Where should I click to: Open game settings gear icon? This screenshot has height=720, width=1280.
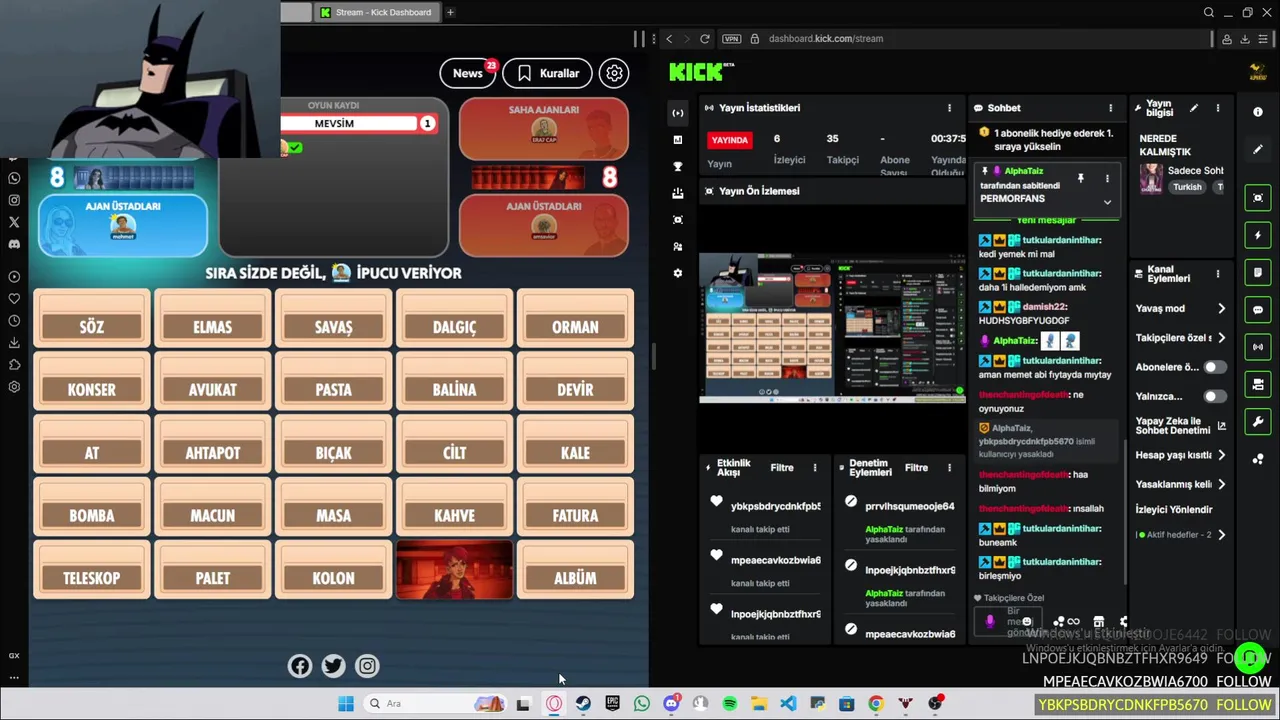point(614,73)
